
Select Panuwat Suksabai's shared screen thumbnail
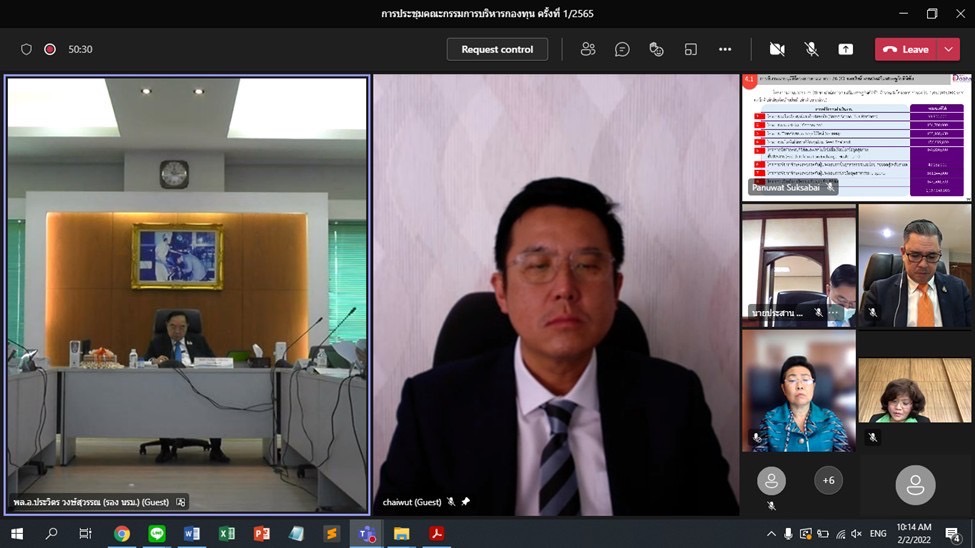pos(856,135)
